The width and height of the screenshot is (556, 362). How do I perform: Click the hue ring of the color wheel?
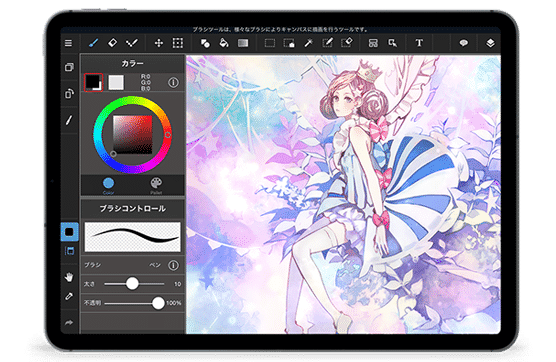pos(167,135)
